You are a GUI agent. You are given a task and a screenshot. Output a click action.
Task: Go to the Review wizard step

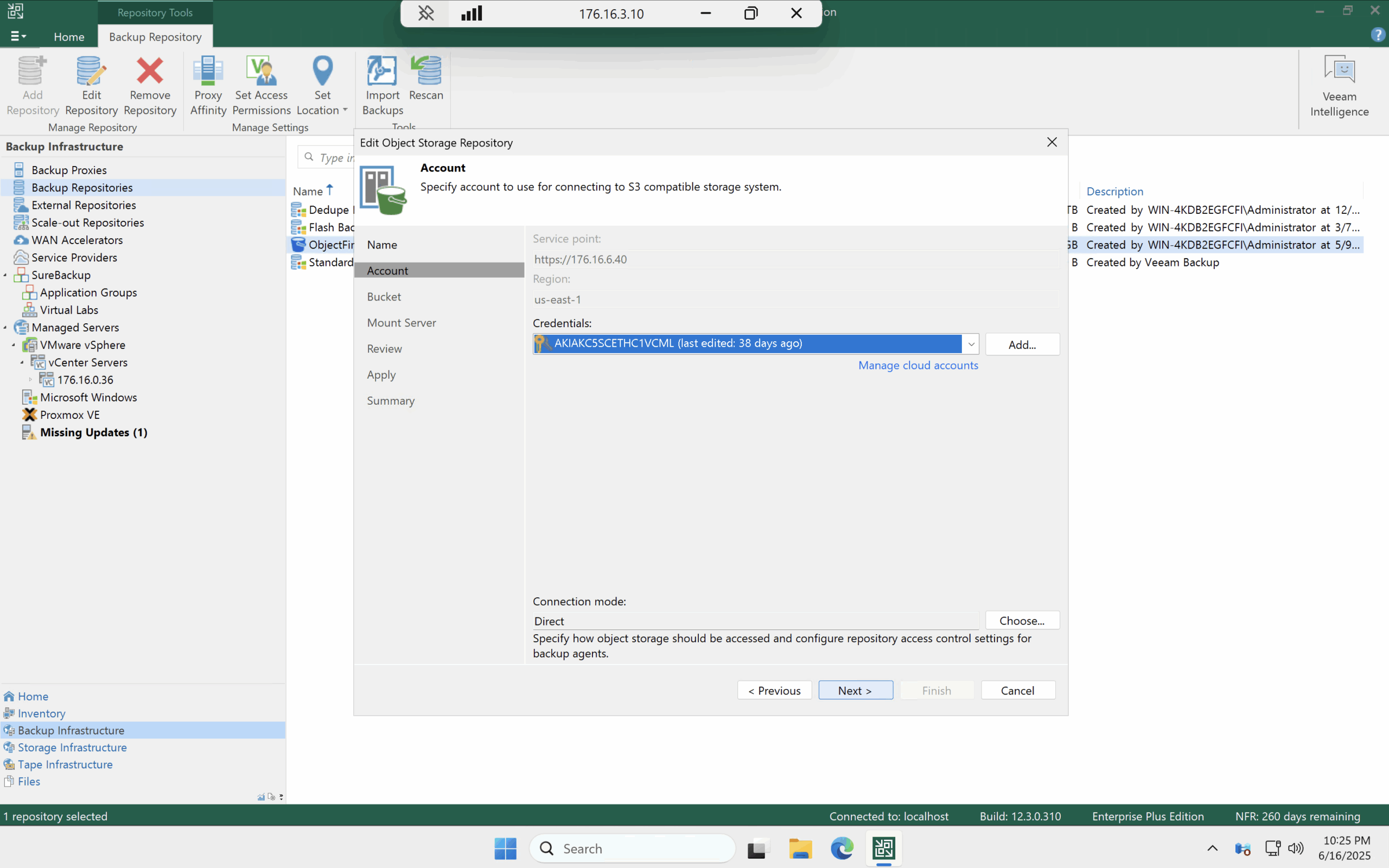(384, 349)
